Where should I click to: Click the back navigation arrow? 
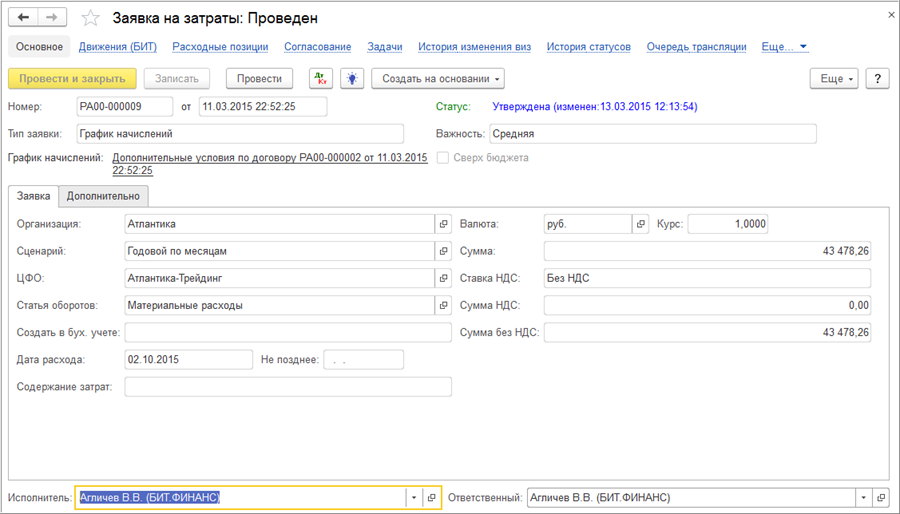click(23, 18)
